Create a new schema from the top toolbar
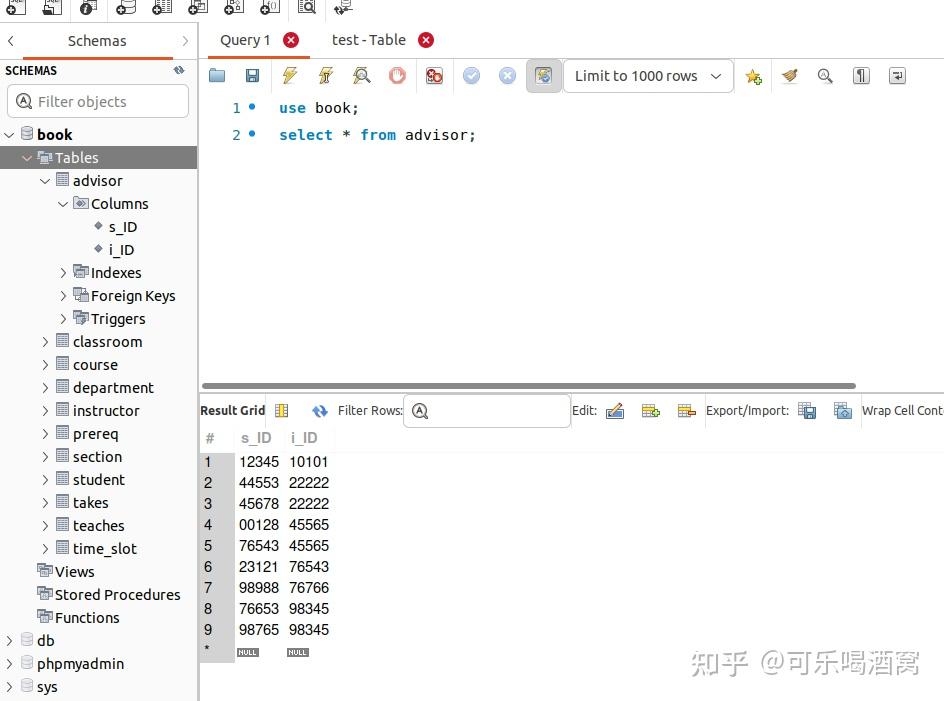This screenshot has height=701, width=944. click(x=123, y=9)
